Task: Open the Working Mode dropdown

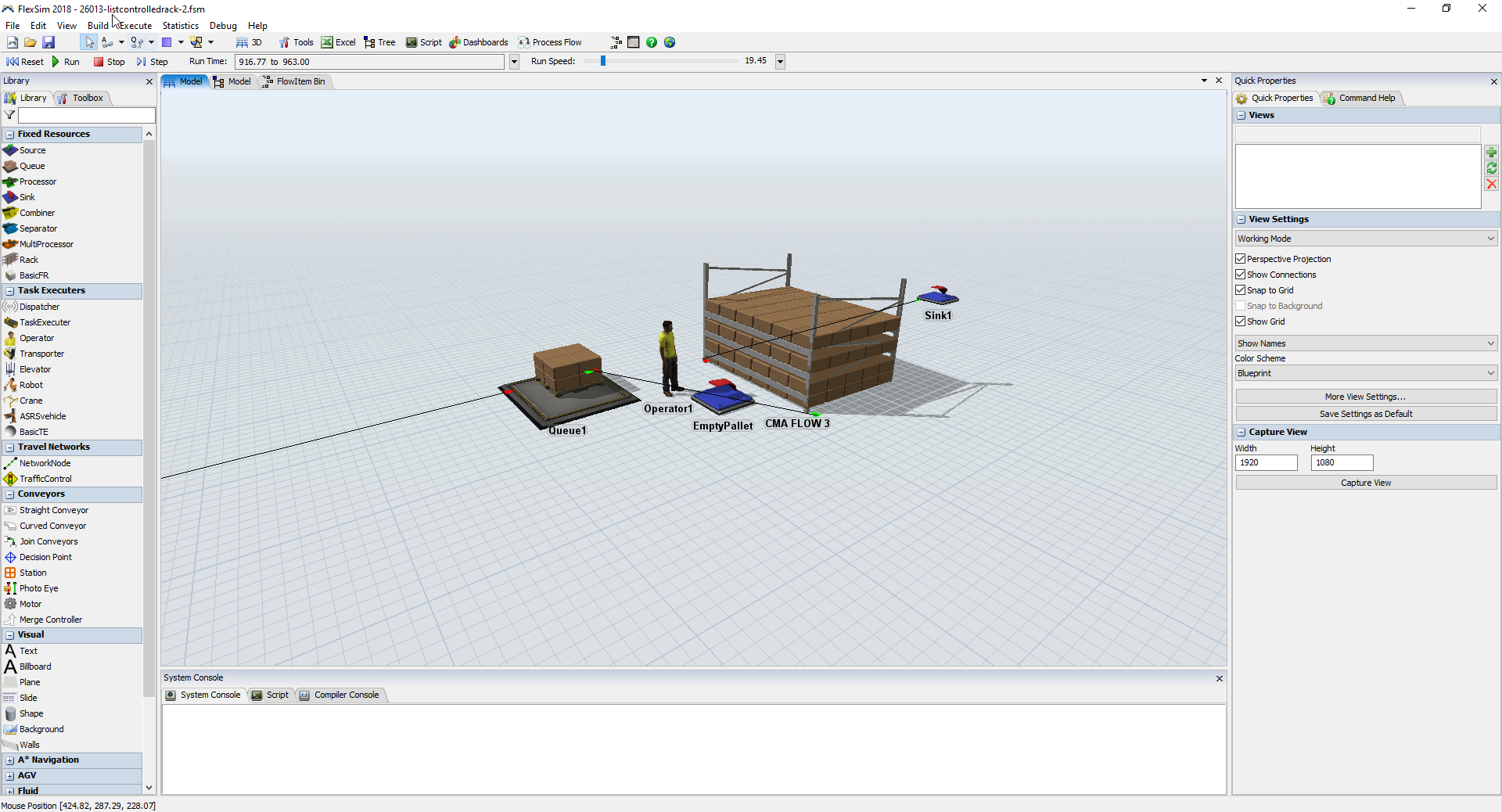Action: click(x=1365, y=239)
